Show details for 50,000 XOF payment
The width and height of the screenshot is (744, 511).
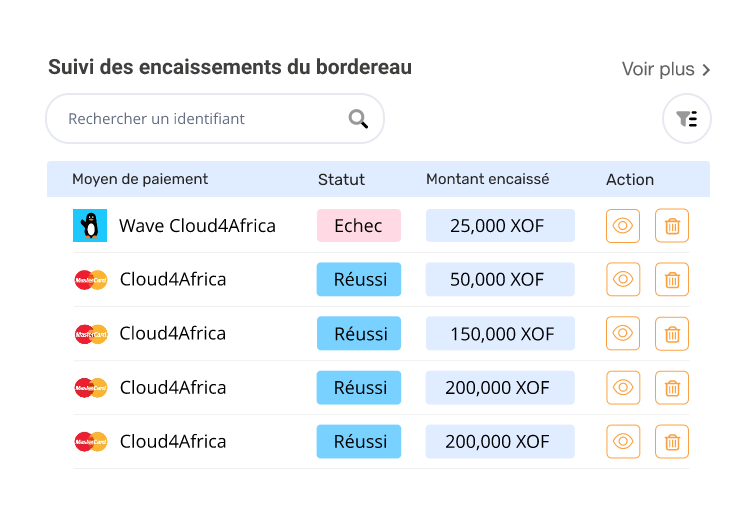tap(623, 280)
